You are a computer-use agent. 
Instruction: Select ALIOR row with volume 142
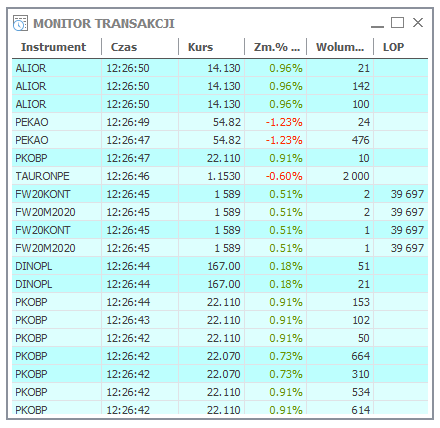click(220, 86)
